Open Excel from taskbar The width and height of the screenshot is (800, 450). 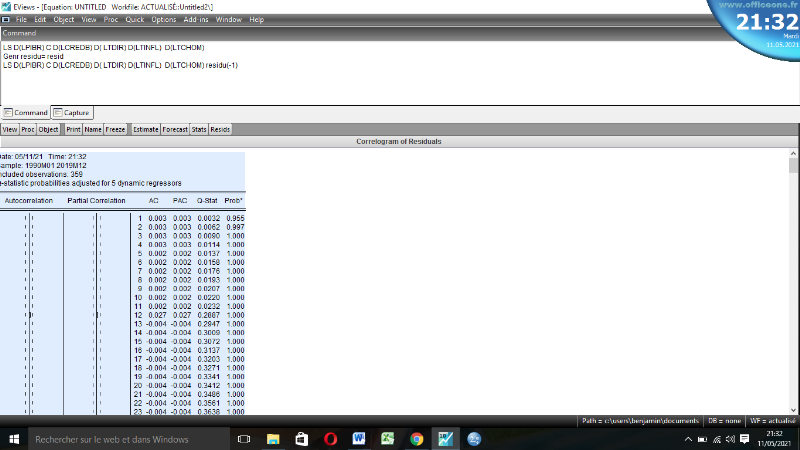388,439
